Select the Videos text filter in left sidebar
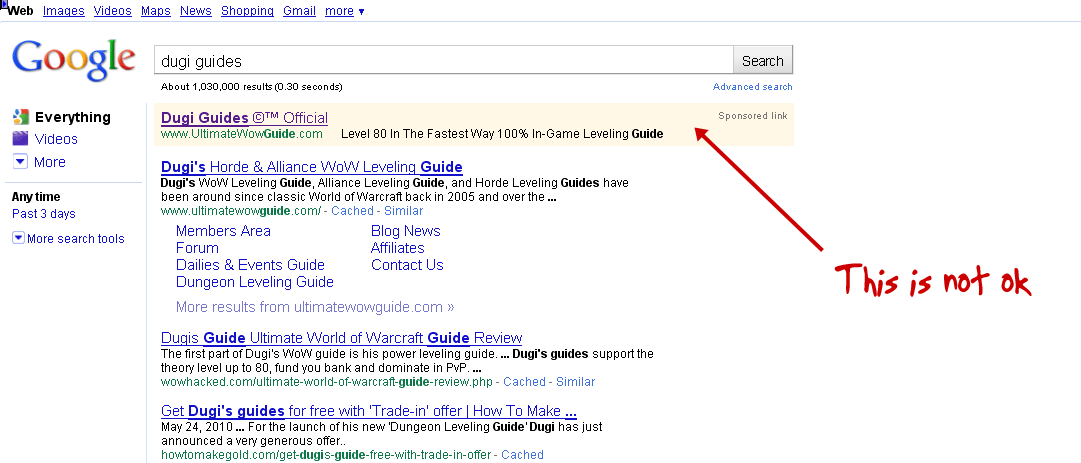1081x463 pixels. (56, 139)
